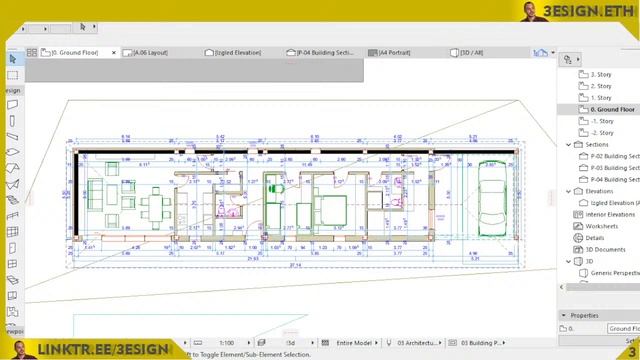Click the layer combination stack icon
The height and width of the screenshot is (360, 640).
coord(262,343)
